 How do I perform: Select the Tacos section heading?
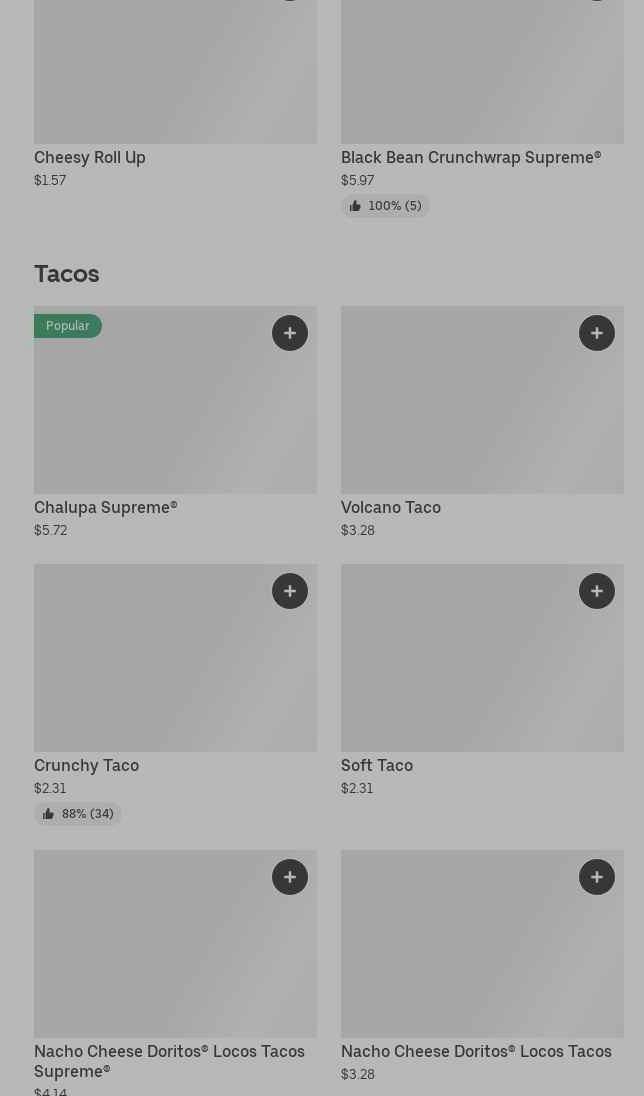click(66, 274)
